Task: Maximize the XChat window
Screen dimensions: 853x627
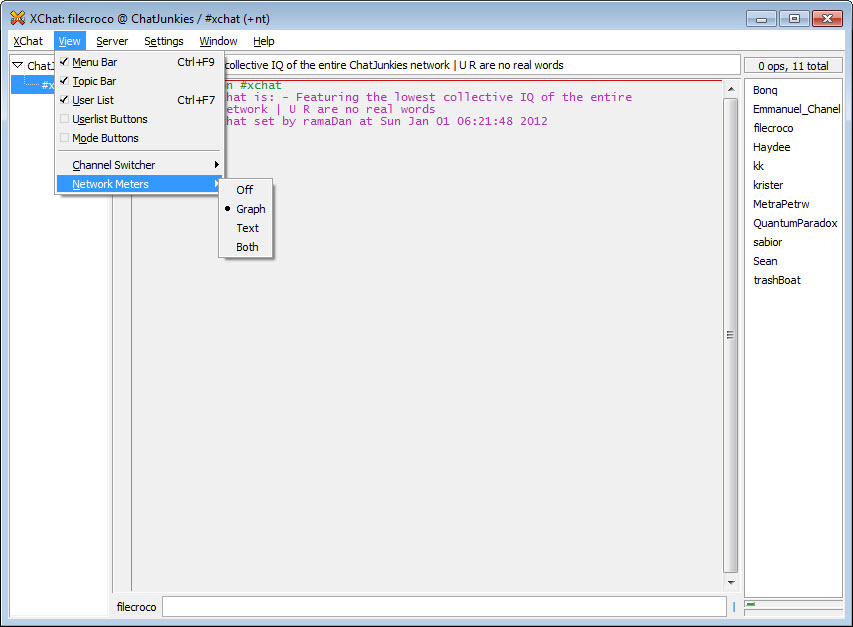Action: [794, 19]
